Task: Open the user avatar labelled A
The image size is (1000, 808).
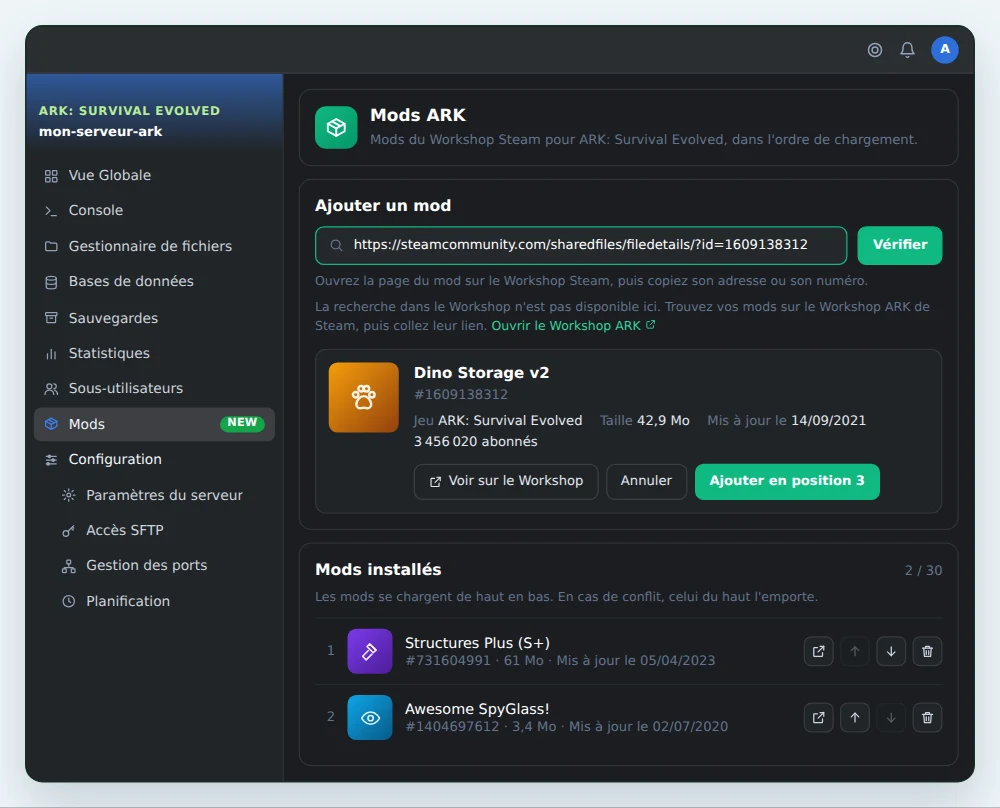Action: [x=945, y=50]
